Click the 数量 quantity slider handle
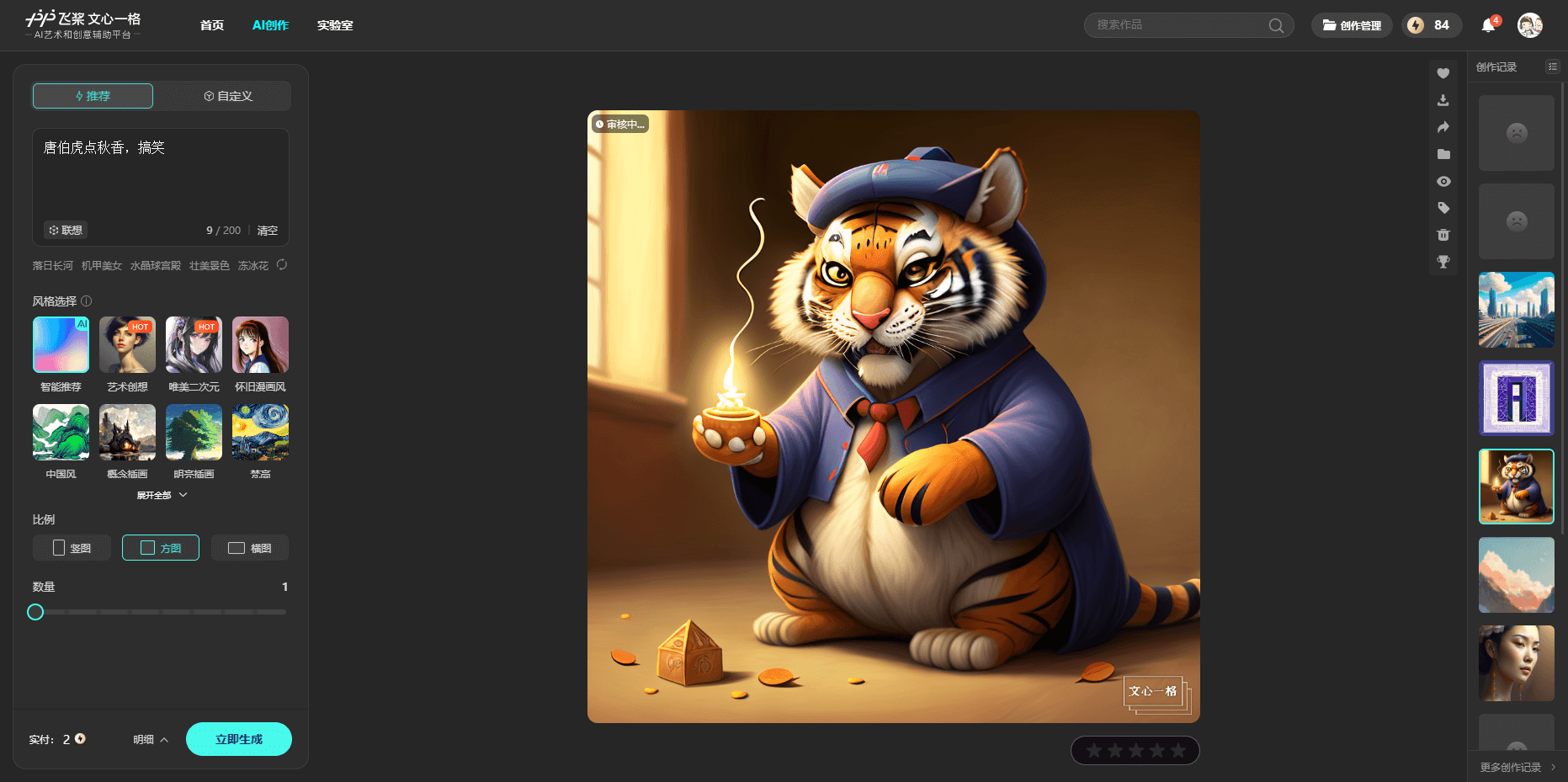 tap(35, 612)
